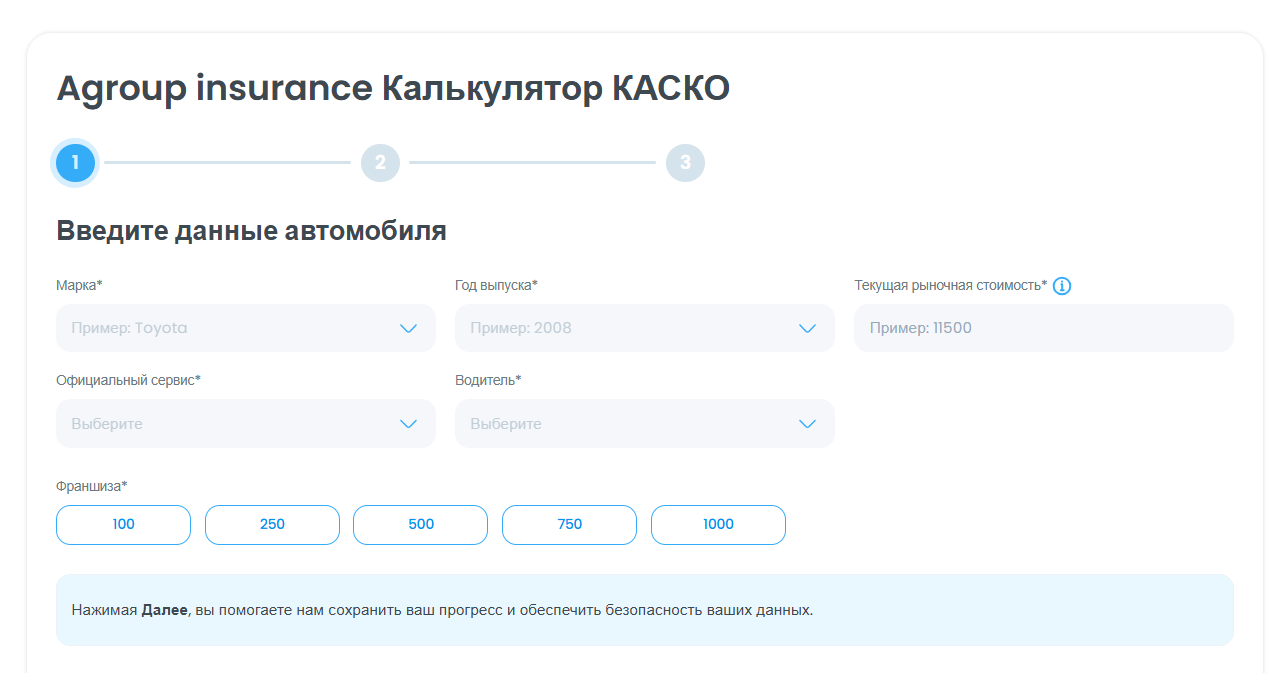1287x673 pixels.
Task: Jump to step 3 of the calculator
Action: [x=685, y=163]
